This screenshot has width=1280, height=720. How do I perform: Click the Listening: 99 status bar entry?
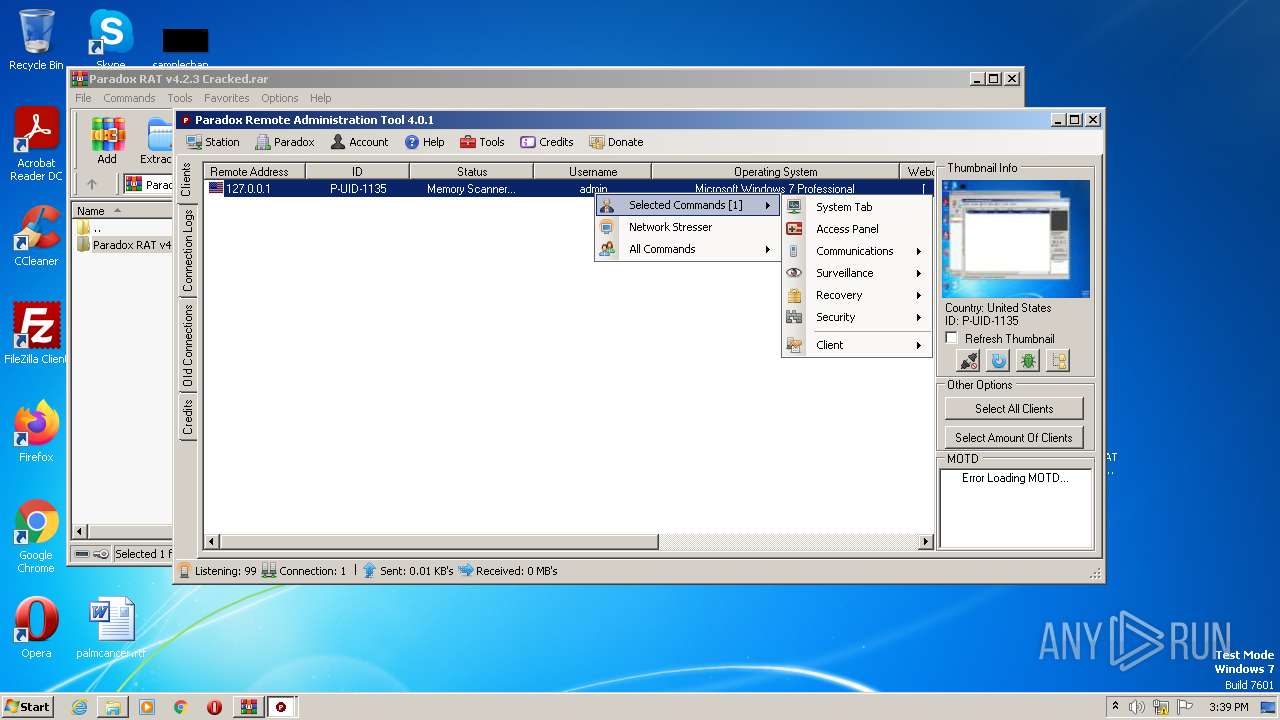(x=218, y=571)
